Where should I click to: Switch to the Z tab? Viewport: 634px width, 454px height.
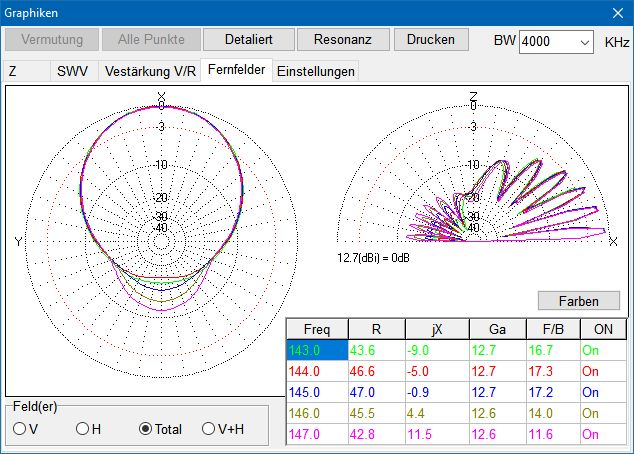click(x=26, y=72)
